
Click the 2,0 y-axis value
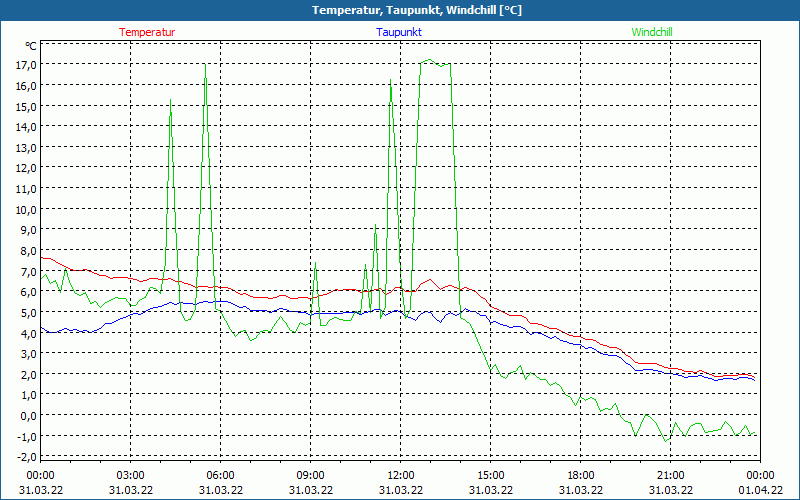(x=29, y=374)
